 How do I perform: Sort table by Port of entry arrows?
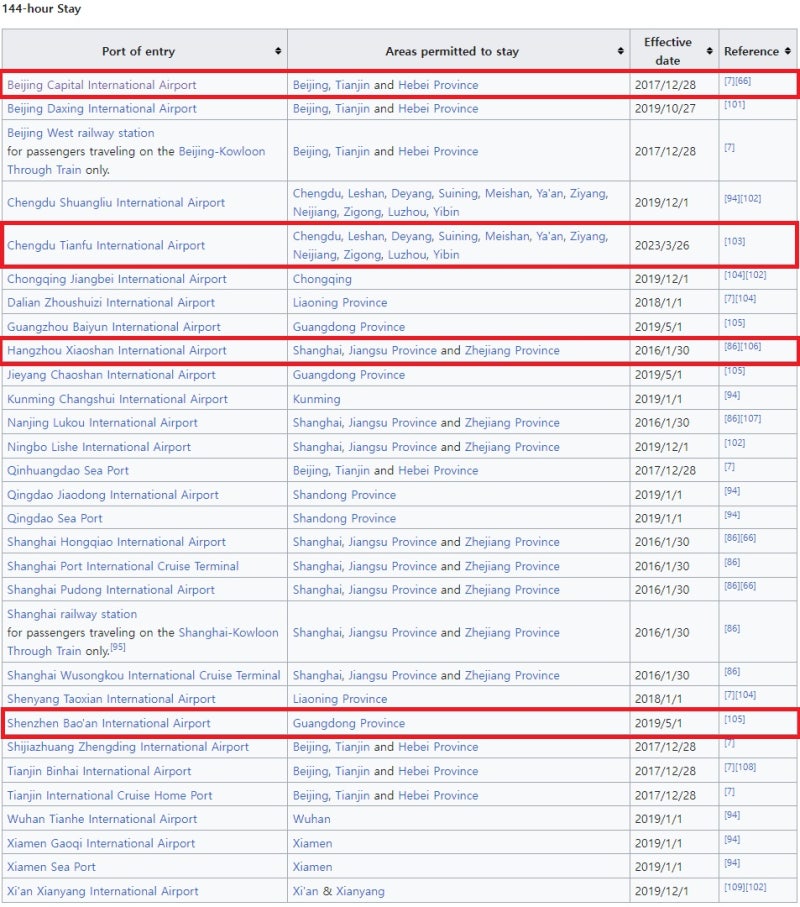point(277,51)
